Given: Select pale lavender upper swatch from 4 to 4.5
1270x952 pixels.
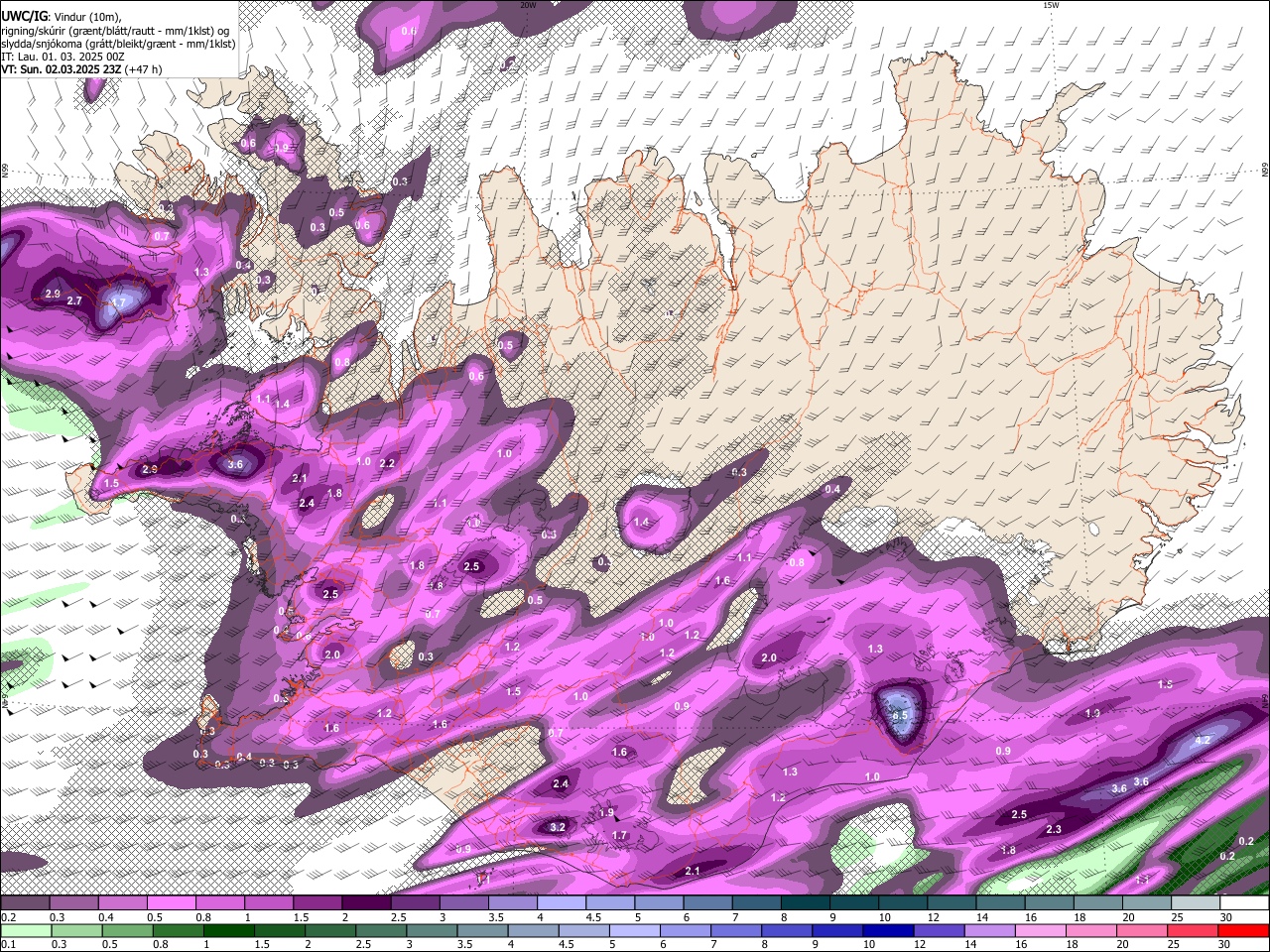Looking at the screenshot, I should [562, 903].
